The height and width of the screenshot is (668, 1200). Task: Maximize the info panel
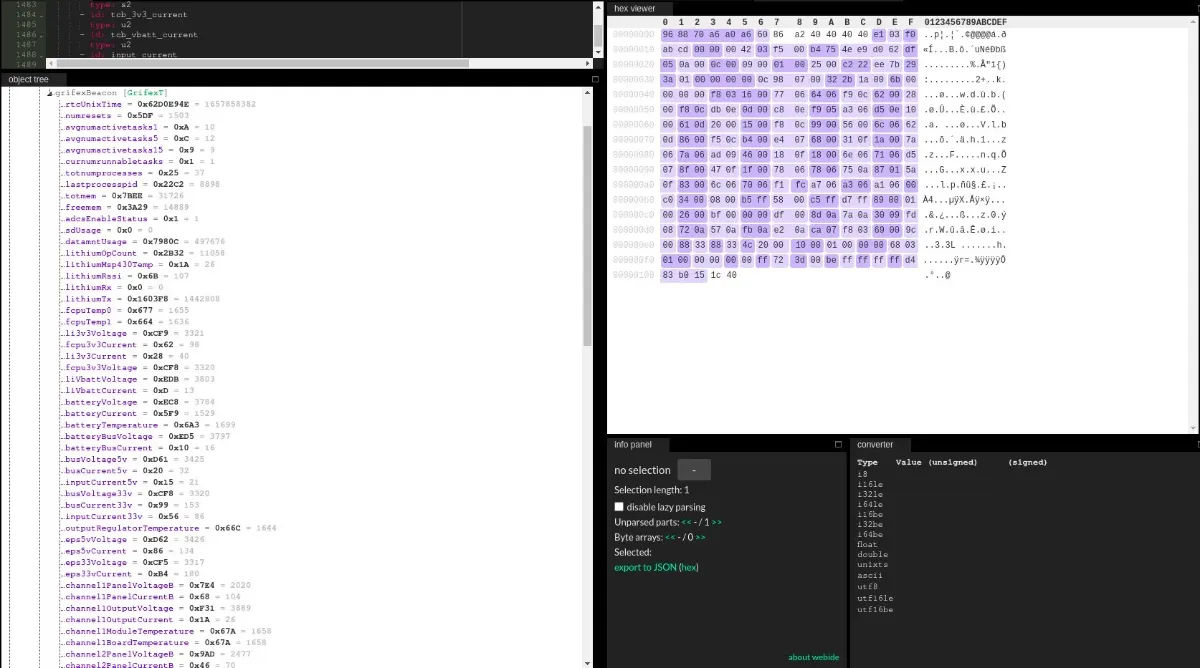838,444
